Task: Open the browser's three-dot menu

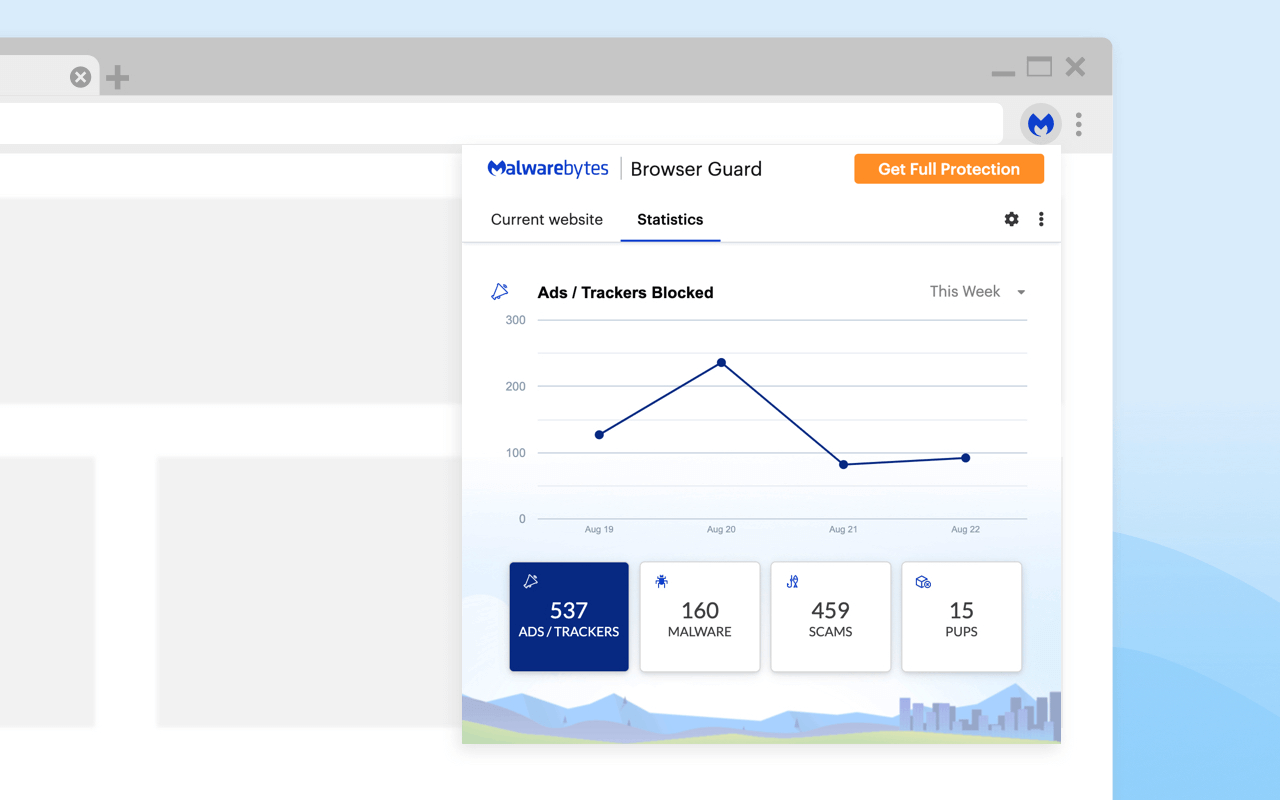Action: [1078, 124]
